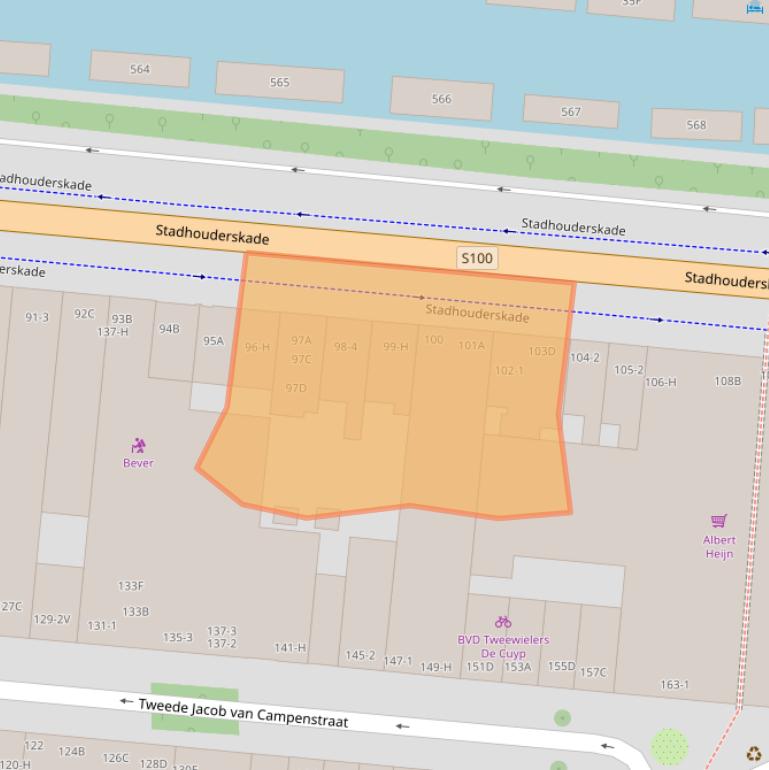Click the Albert Heijn text label
This screenshot has height=770, width=769.
[719, 547]
